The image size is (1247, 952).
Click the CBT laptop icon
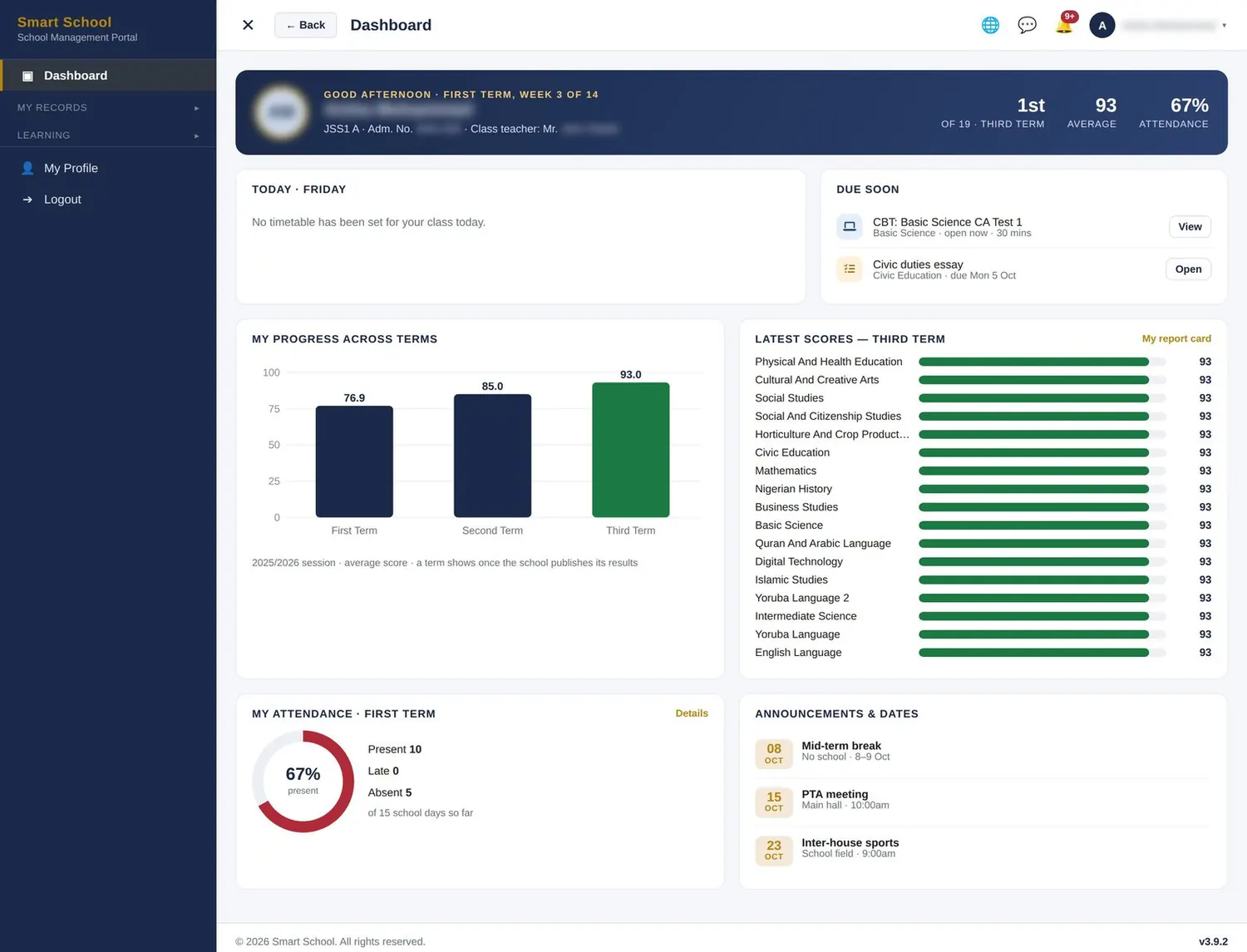[849, 226]
